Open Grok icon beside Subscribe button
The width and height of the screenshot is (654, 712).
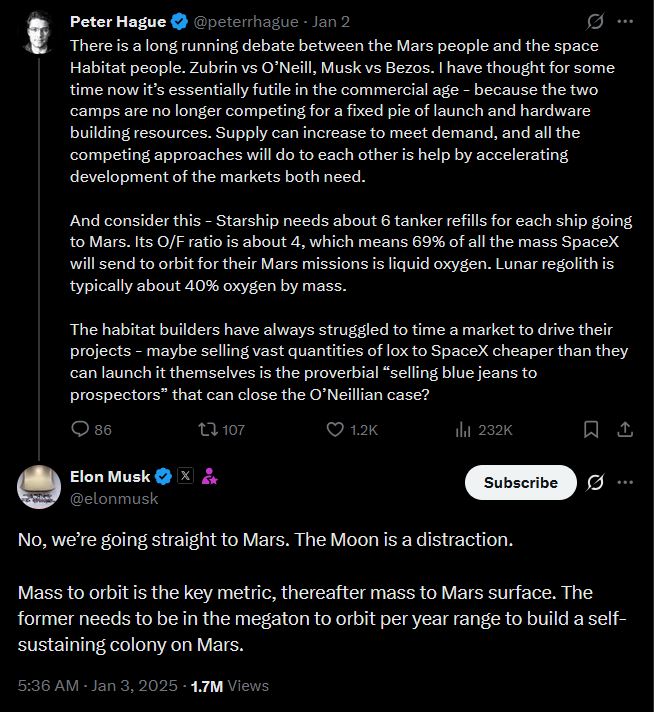tap(595, 482)
